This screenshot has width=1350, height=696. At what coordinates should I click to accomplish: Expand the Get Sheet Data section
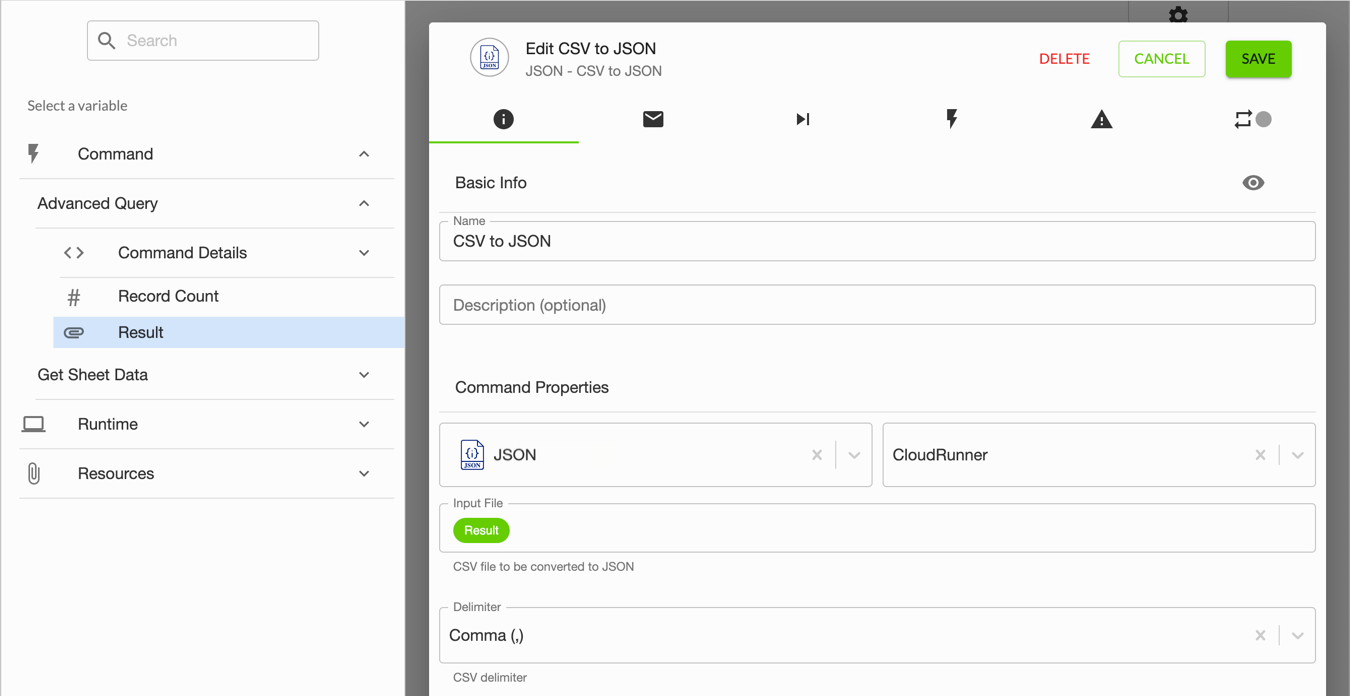click(x=364, y=375)
